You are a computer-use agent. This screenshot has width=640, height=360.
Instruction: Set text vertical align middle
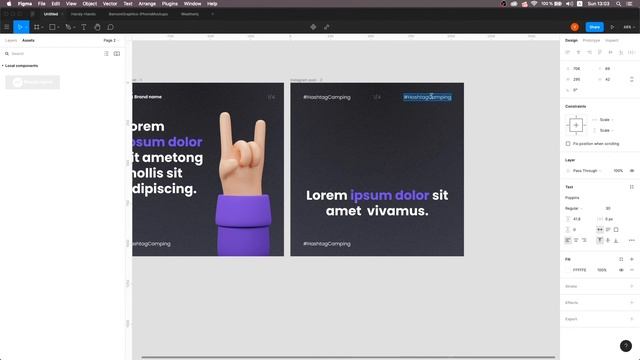[608, 240]
